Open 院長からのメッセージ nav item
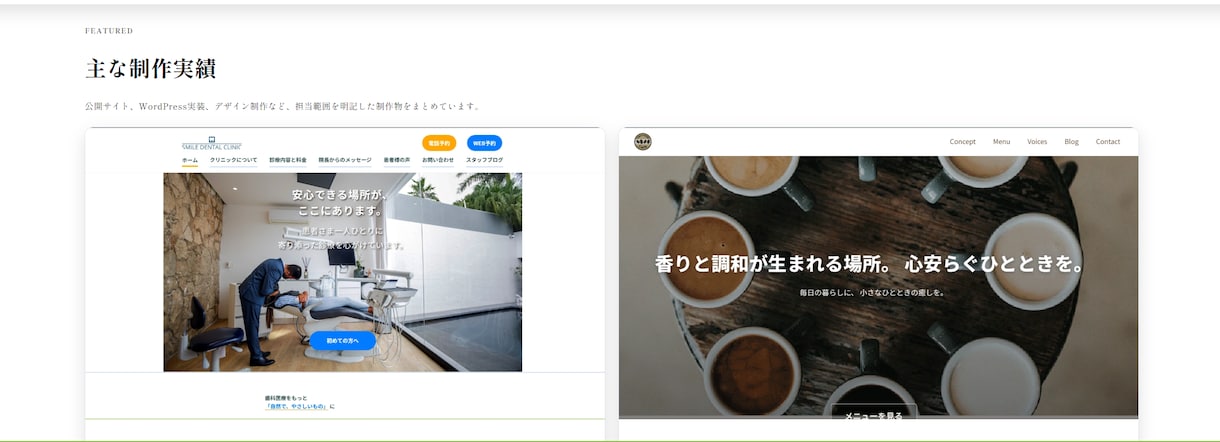Screen dimensions: 1220x442 (345, 160)
